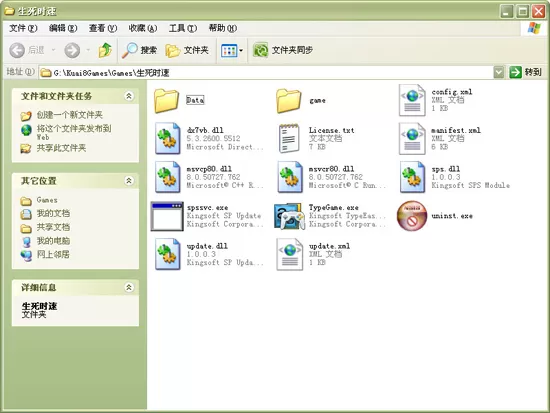Open the Data folder icon
The image size is (550, 413).
click(167, 100)
